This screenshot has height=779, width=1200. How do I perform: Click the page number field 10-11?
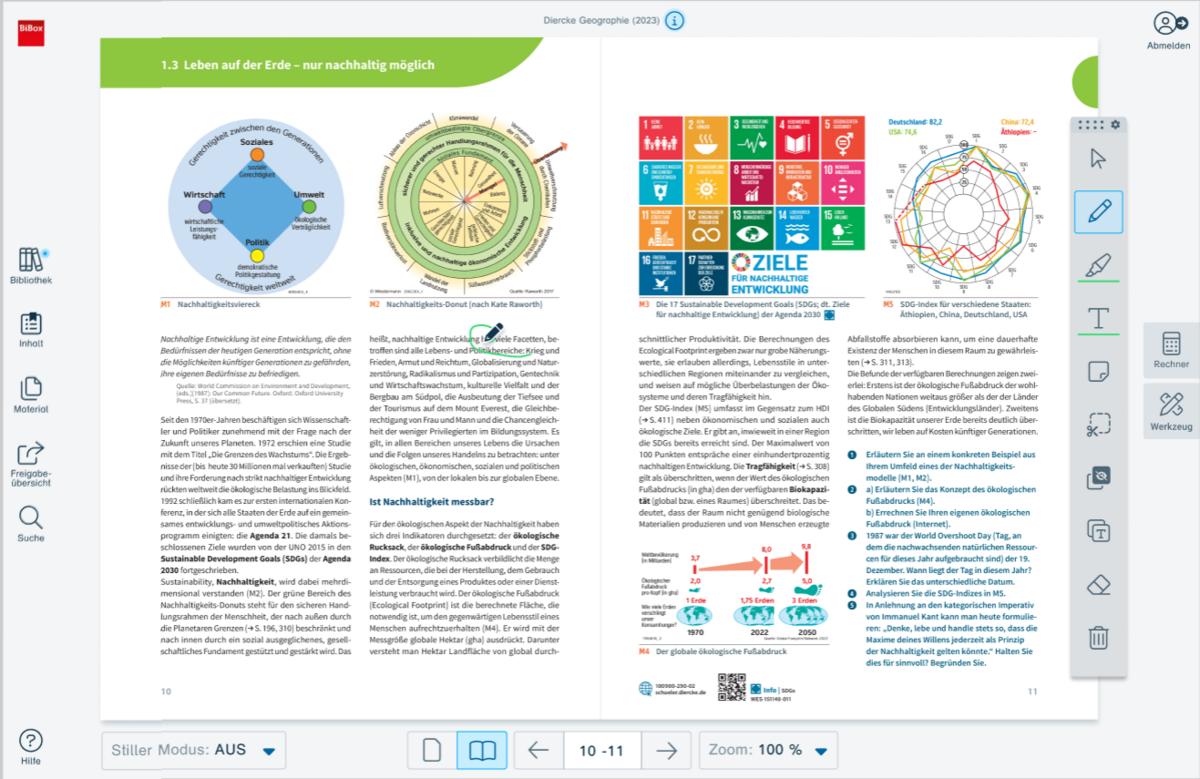602,750
